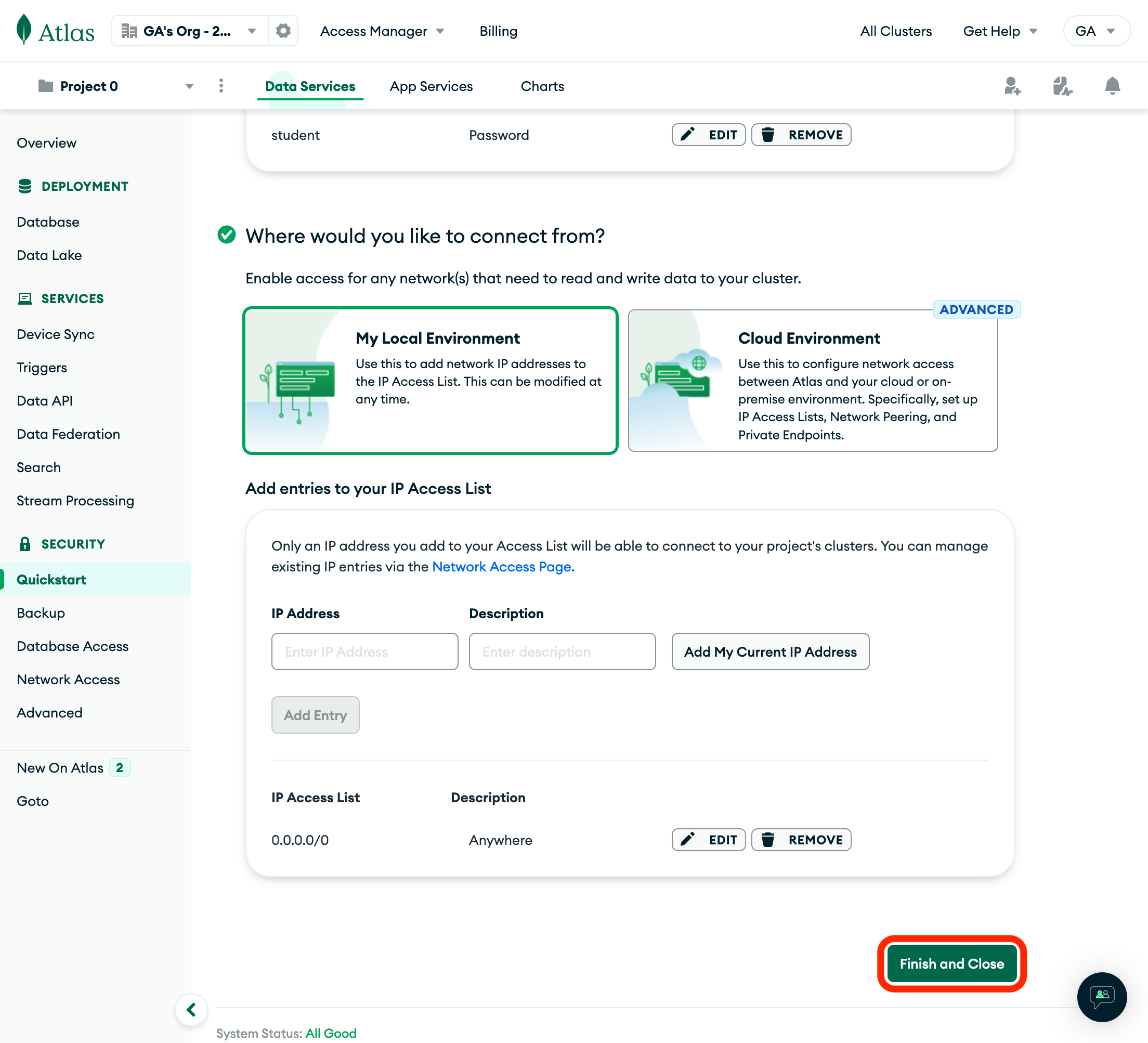Image resolution: width=1148 pixels, height=1043 pixels.
Task: Click the Finish and Close button
Action: [x=951, y=963]
